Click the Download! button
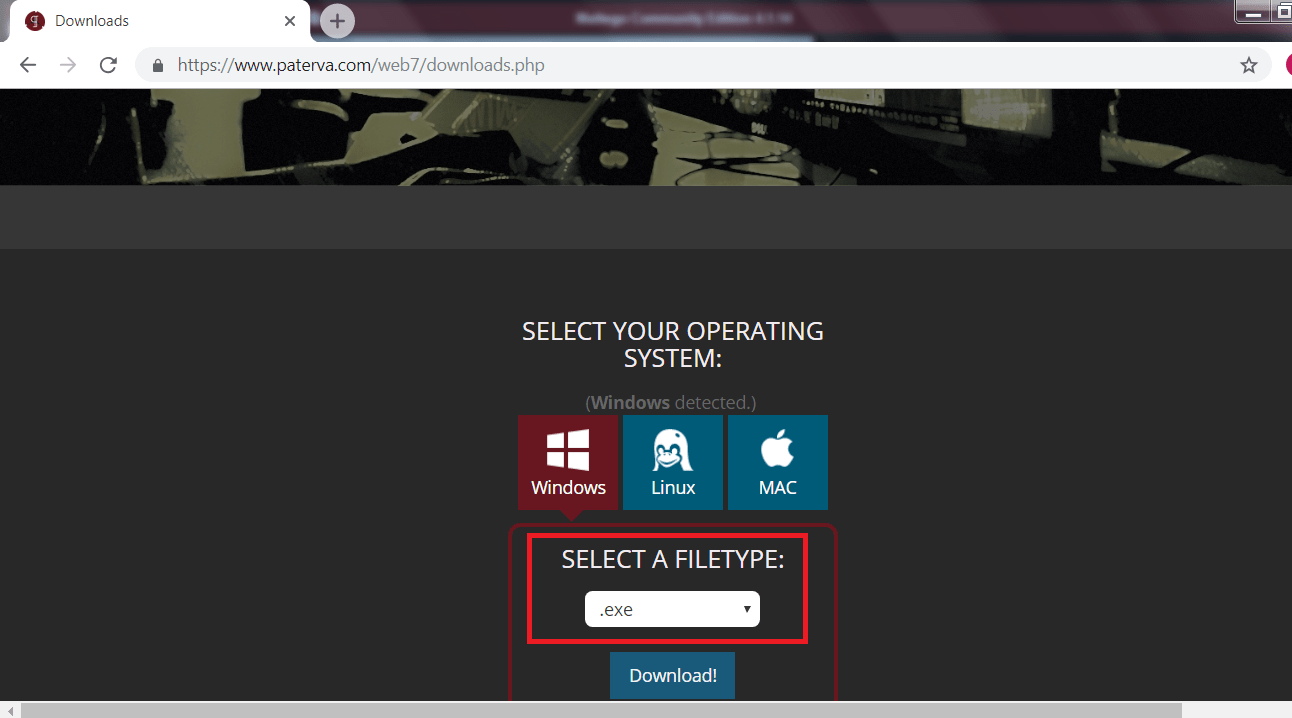 (672, 675)
